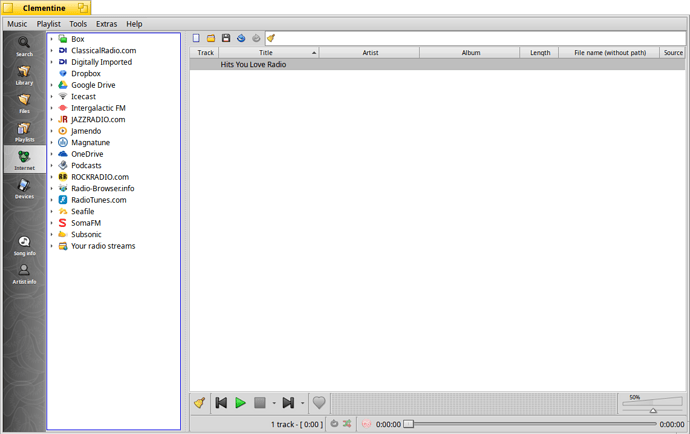690x434 pixels.
Task: Click File name (without path) column header
Action: coord(609,52)
